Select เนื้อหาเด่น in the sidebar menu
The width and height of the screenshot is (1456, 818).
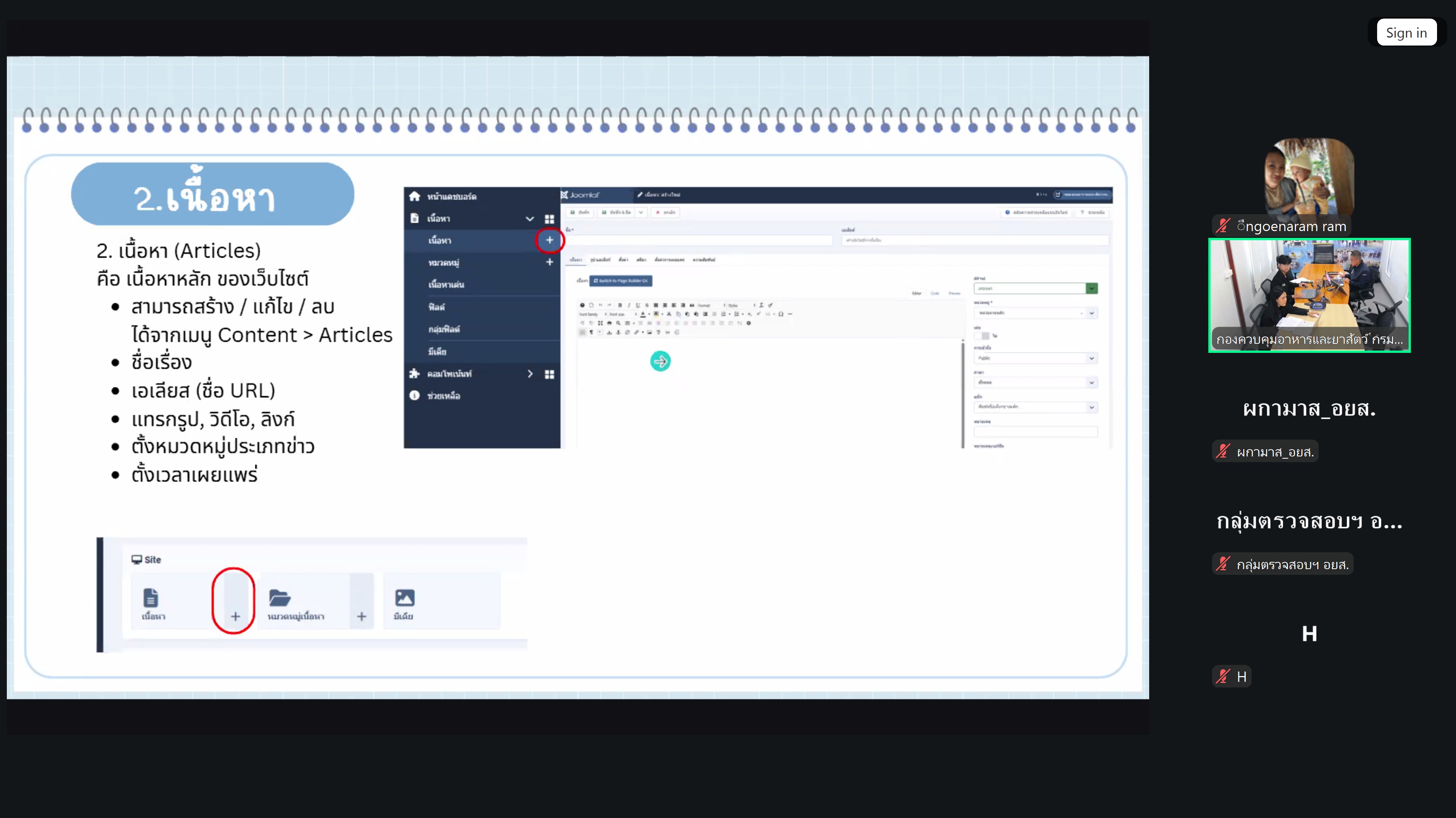click(446, 284)
